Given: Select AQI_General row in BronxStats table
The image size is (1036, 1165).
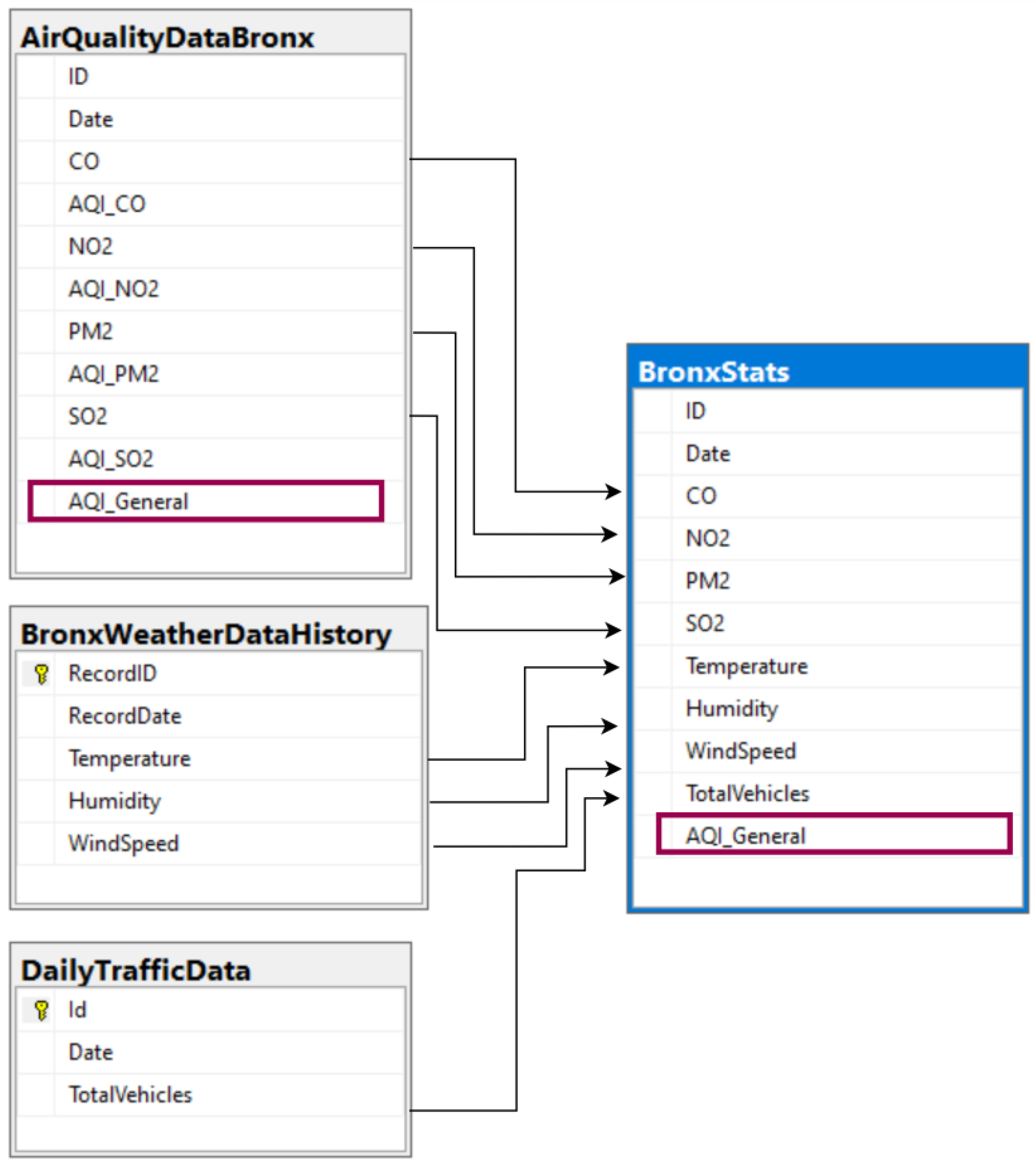Looking at the screenshot, I should (745, 836).
